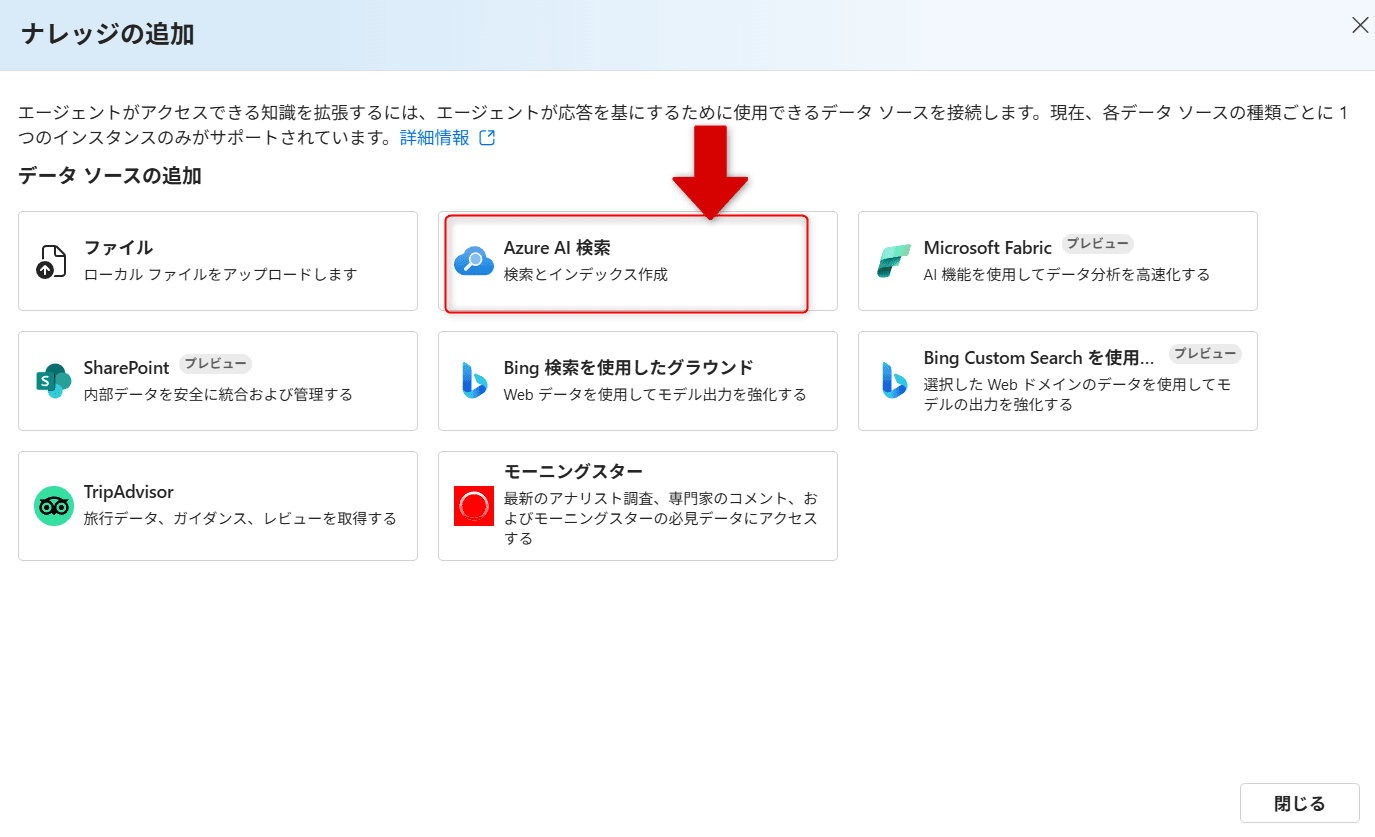Select the Bing Custom Search icon
This screenshot has height=837, width=1375.
tap(893, 380)
